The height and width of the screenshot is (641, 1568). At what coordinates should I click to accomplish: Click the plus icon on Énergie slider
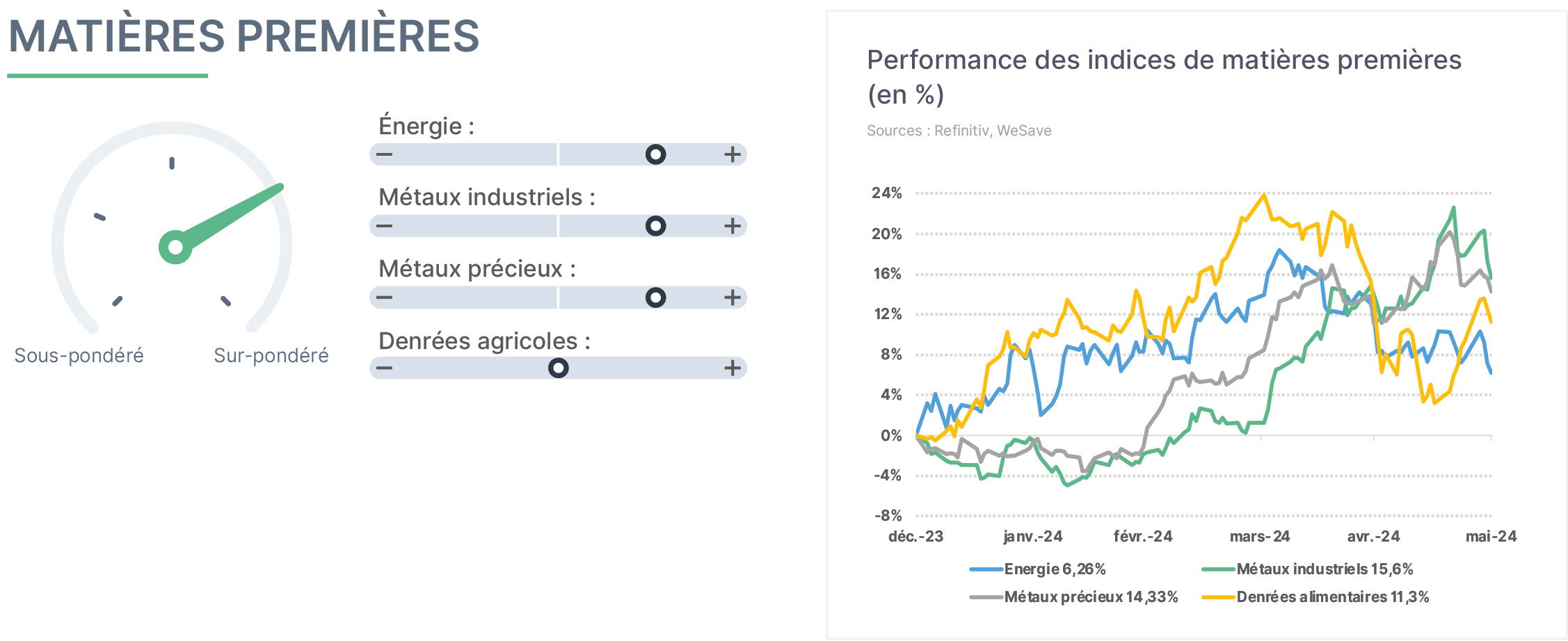pos(732,154)
